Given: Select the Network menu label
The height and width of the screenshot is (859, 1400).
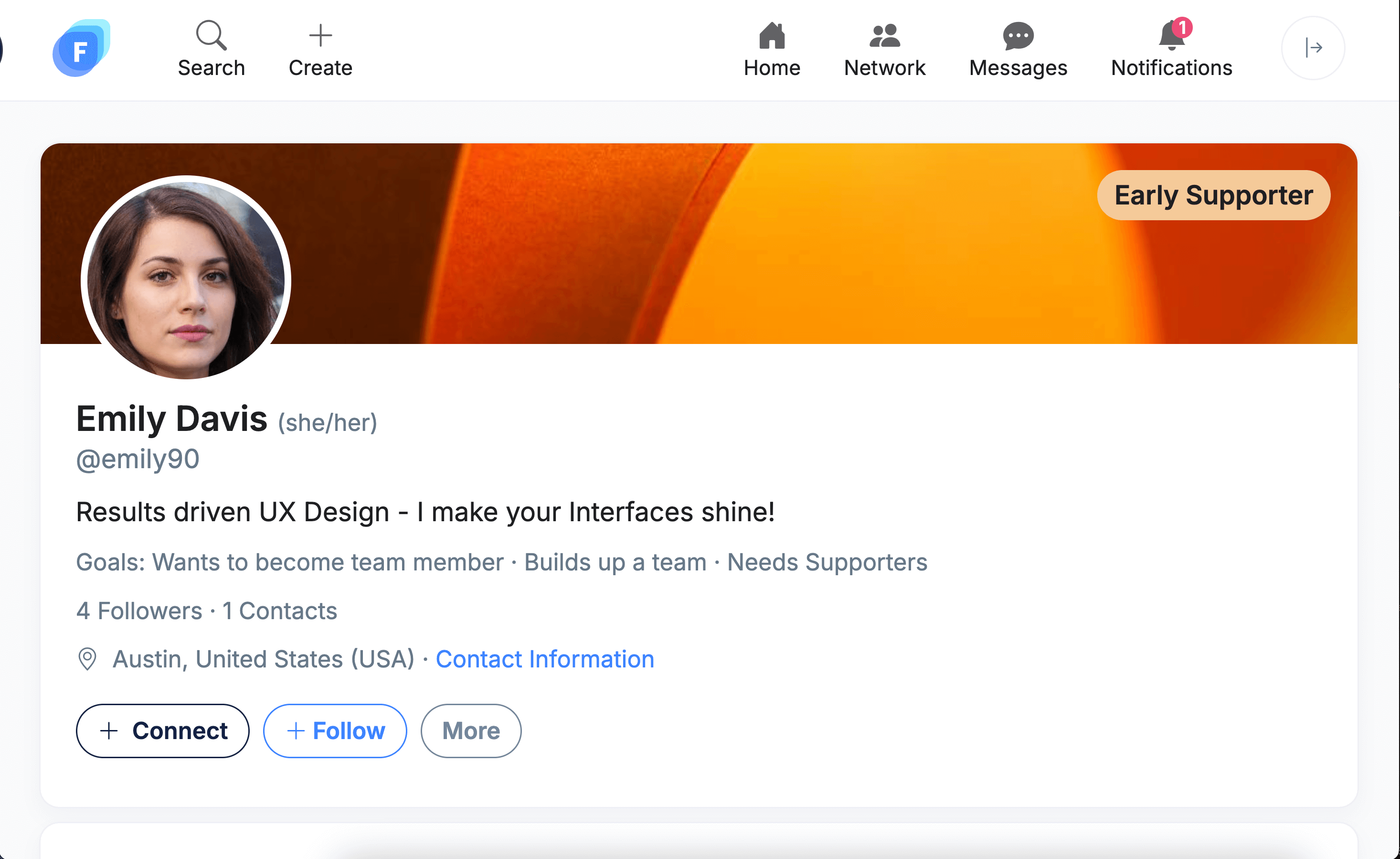Looking at the screenshot, I should tap(885, 68).
